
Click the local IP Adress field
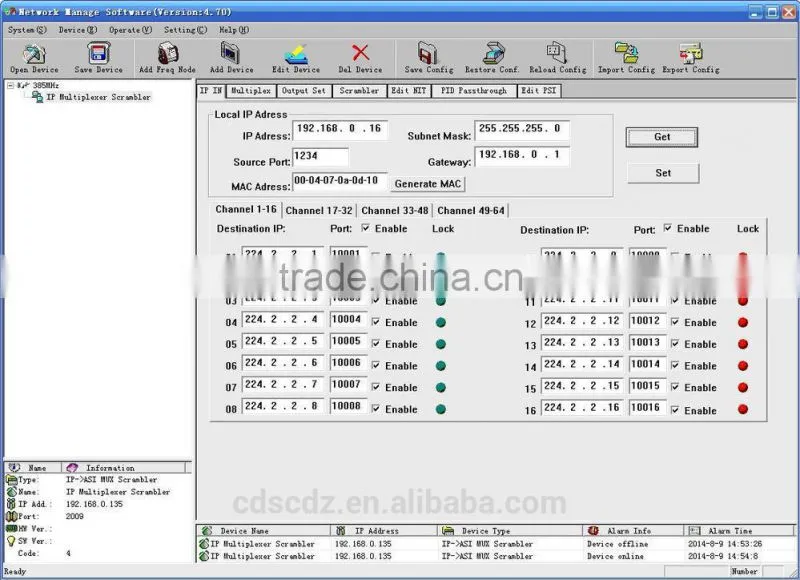[x=340, y=130]
